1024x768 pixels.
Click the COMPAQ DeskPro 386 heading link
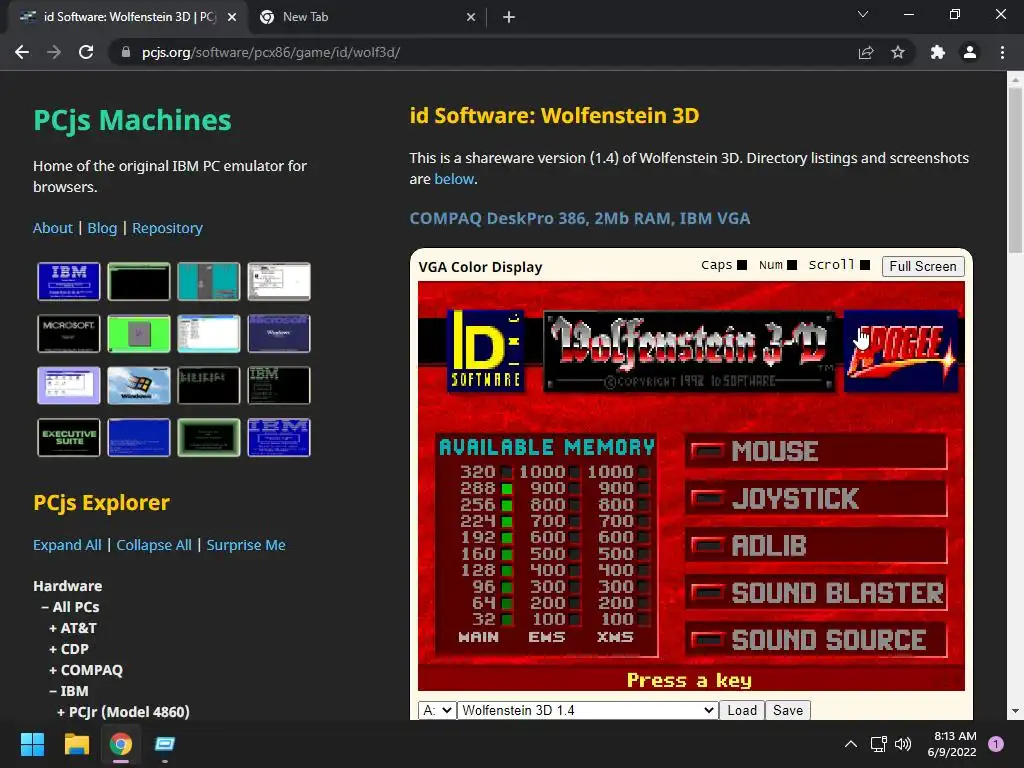pyautogui.click(x=579, y=218)
